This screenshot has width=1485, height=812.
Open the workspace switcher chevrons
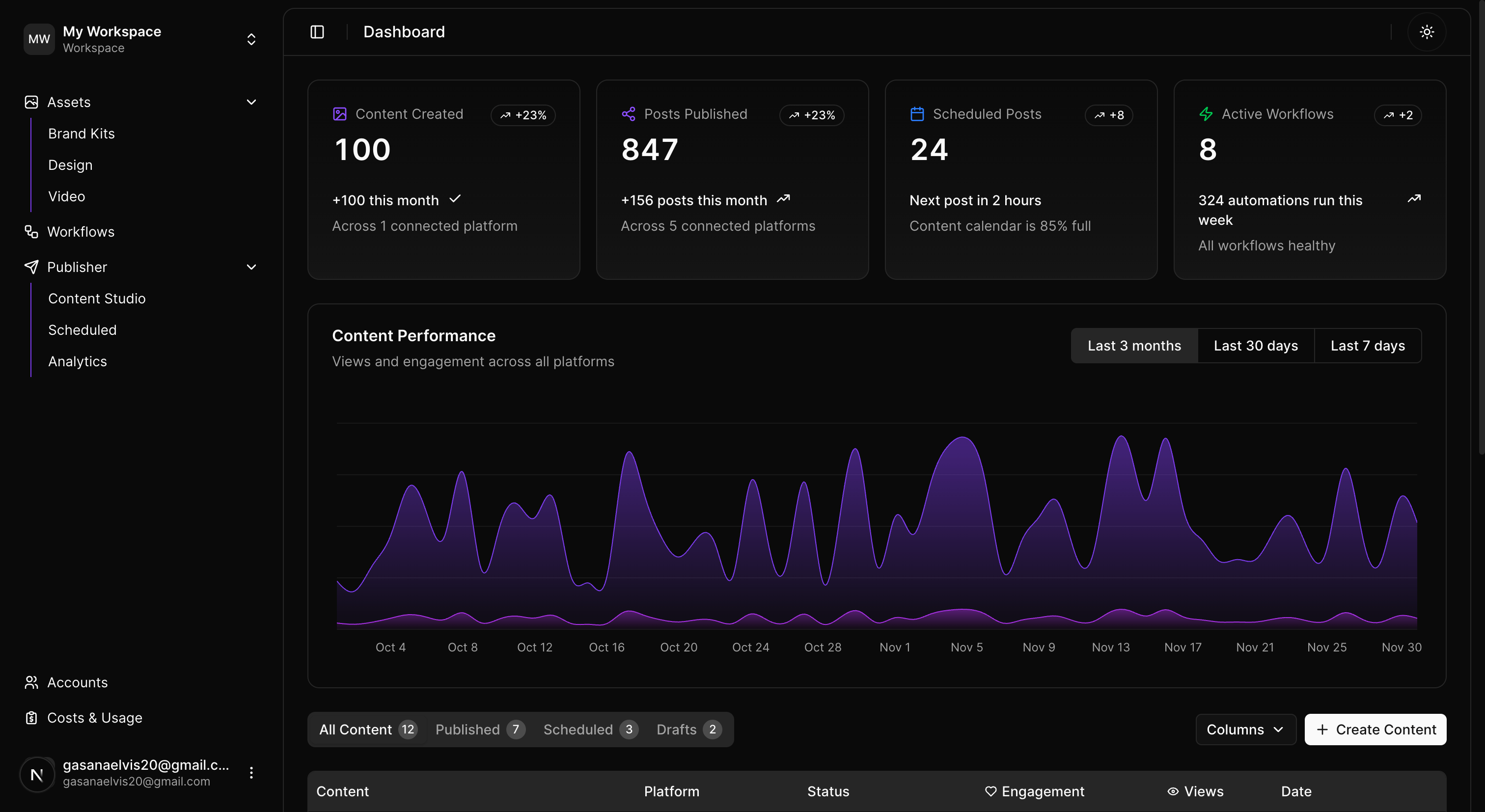[x=251, y=39]
